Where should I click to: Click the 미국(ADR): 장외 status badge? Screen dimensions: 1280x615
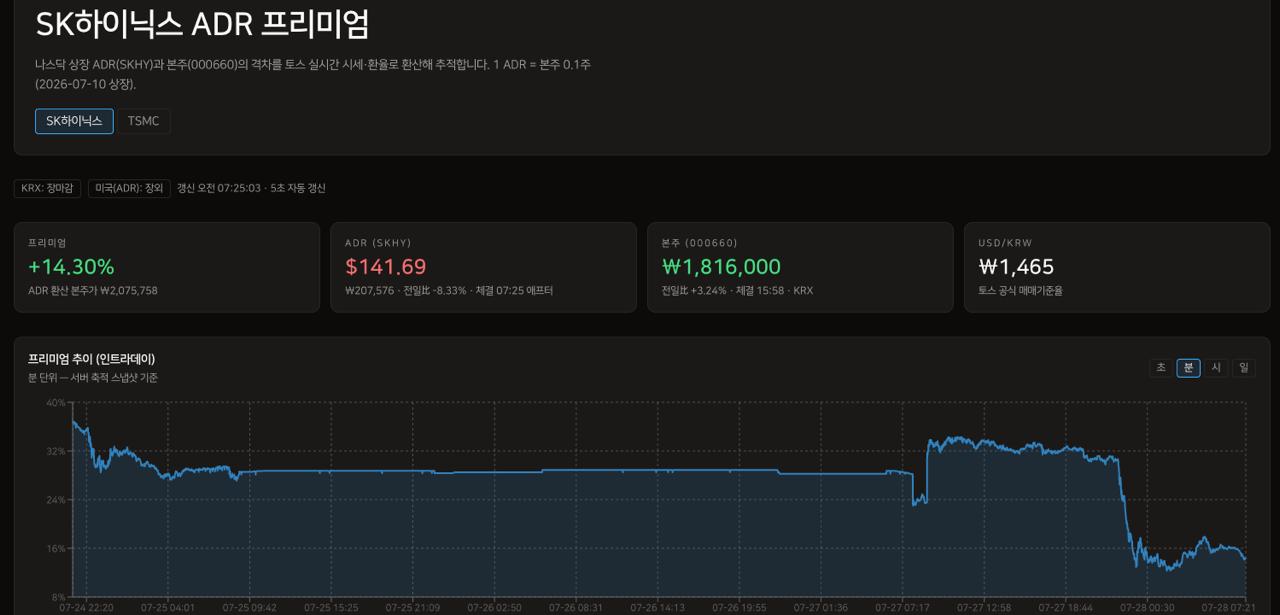tap(129, 188)
